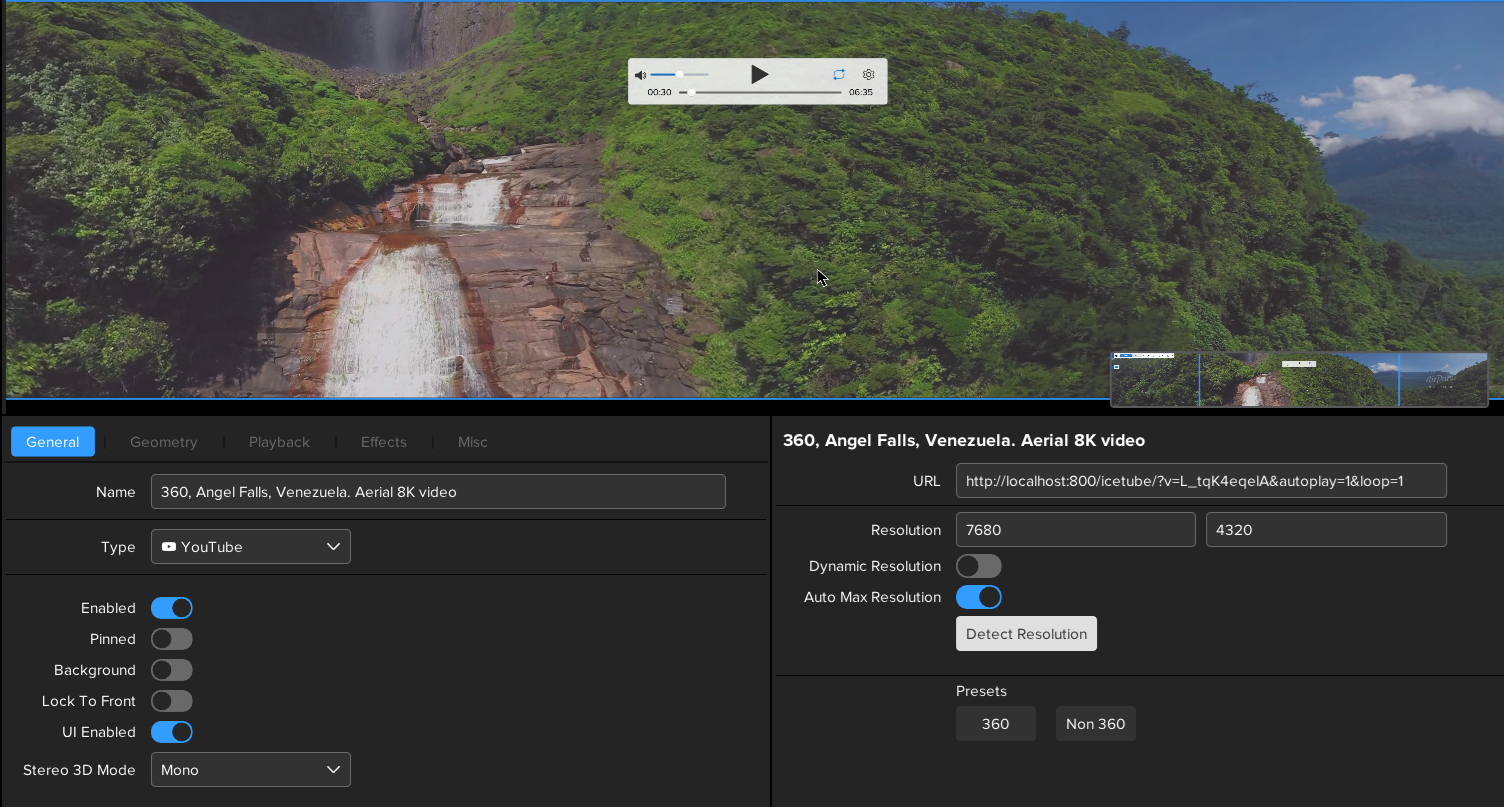Viewport: 1504px width, 807px height.
Task: Click the URL input field
Action: point(1200,481)
